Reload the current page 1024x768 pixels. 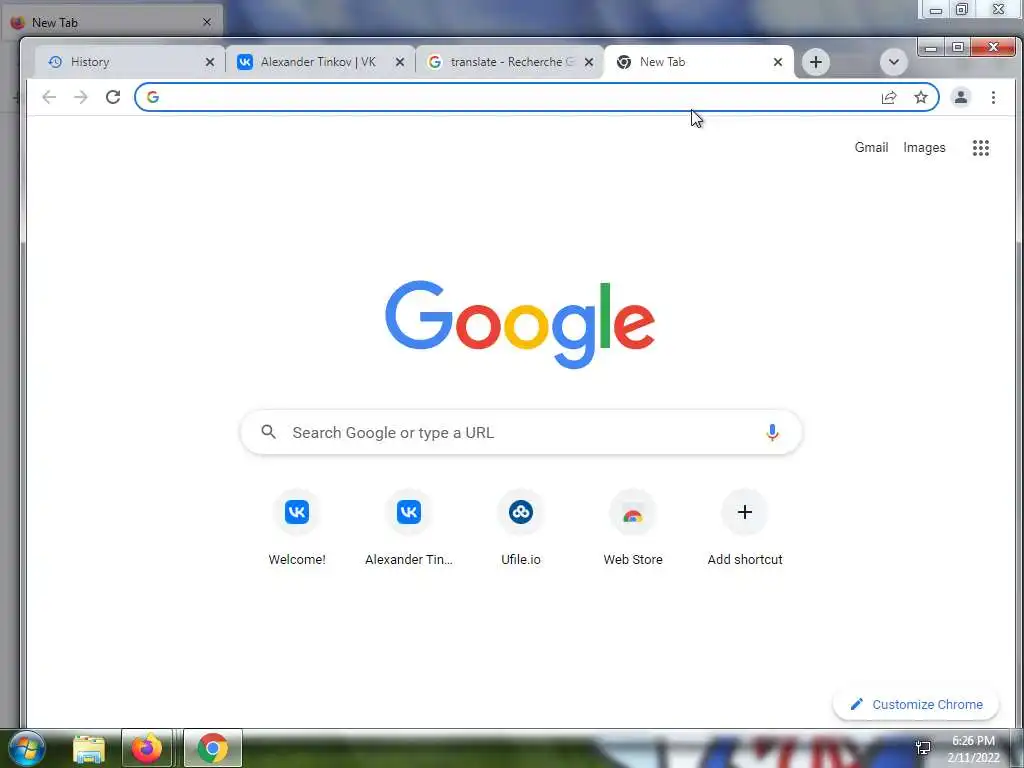click(x=113, y=97)
